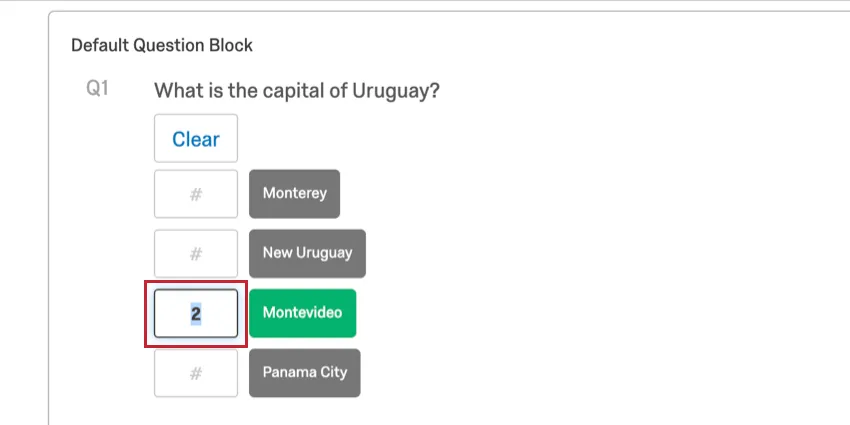The image size is (850, 425).
Task: Click the highlighted number 2 in rank box
Action: (196, 313)
